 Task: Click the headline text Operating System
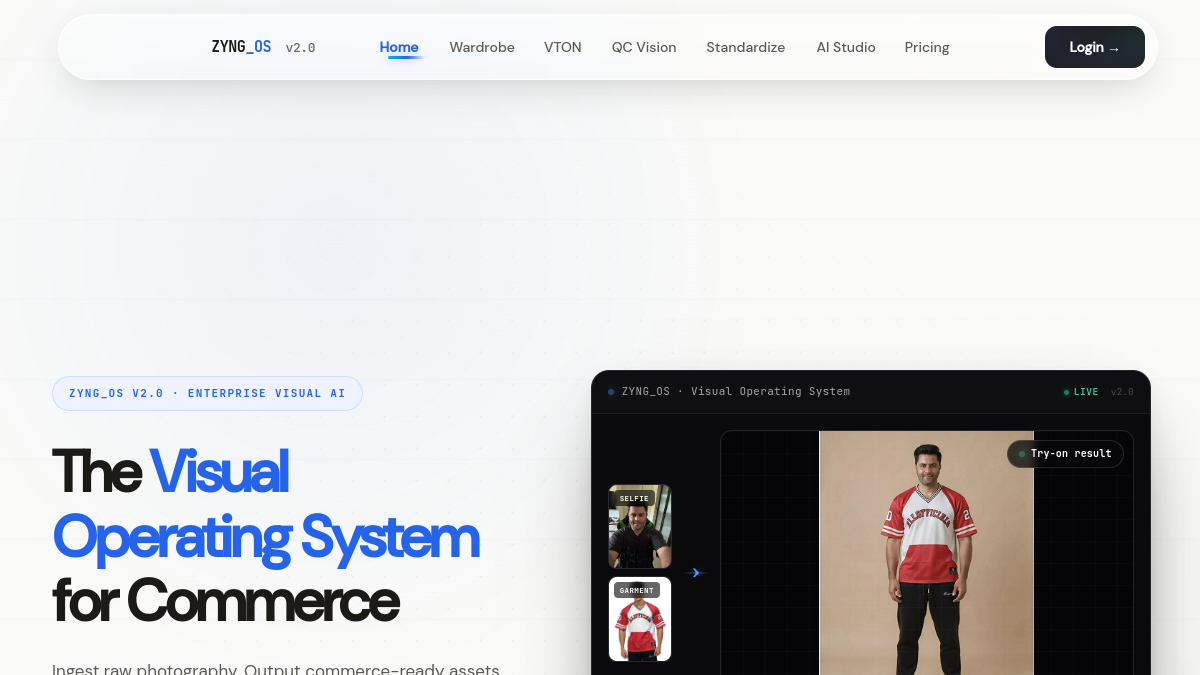(x=266, y=537)
